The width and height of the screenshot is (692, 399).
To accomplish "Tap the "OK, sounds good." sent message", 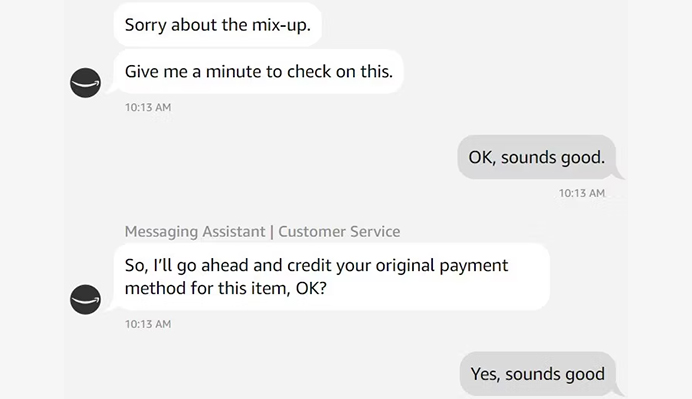I will (x=536, y=157).
